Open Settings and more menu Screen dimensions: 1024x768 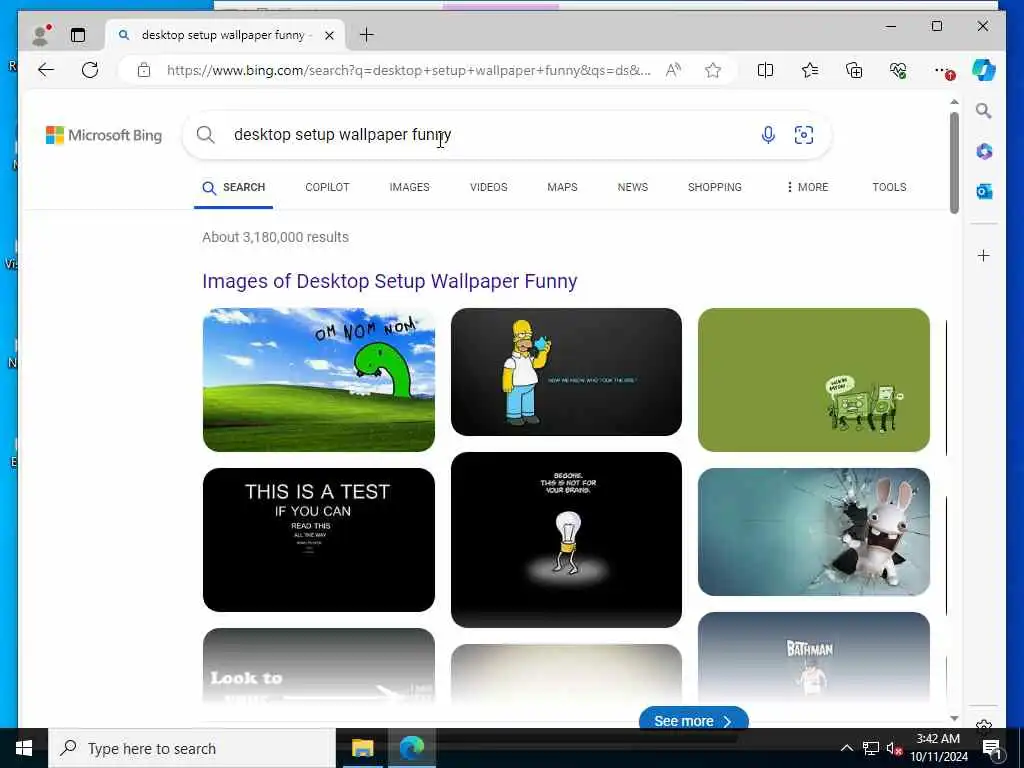pyautogui.click(x=942, y=70)
